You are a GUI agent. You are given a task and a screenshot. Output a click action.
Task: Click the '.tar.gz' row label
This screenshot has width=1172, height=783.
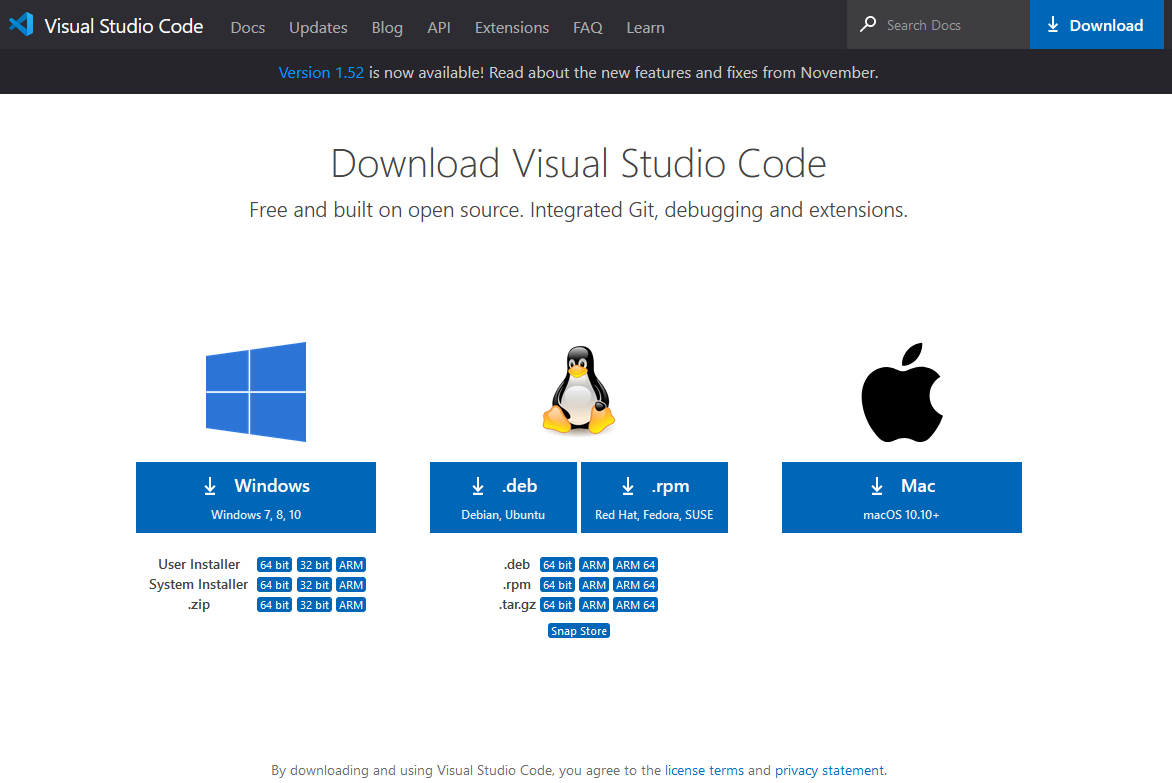[x=517, y=605]
